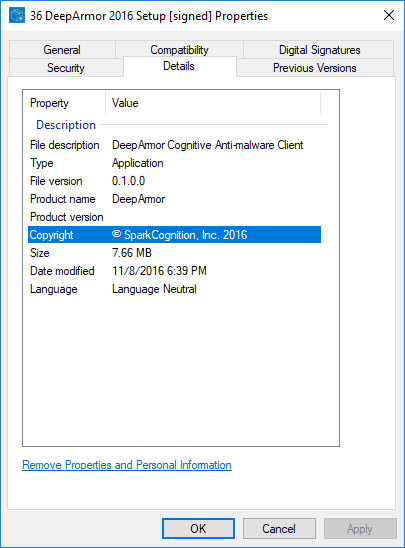Click the Language Neutral value
The width and height of the screenshot is (405, 548).
(x=154, y=289)
